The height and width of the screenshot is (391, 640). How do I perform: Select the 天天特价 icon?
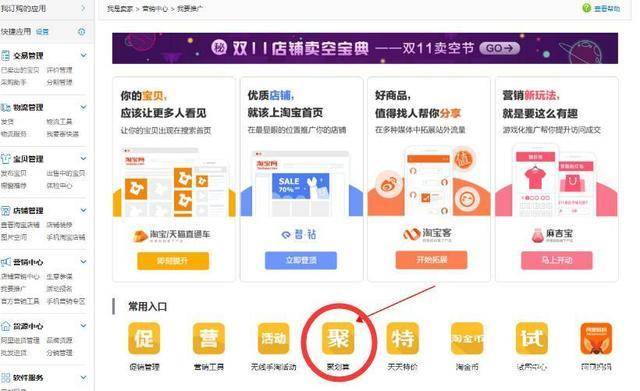click(x=402, y=338)
